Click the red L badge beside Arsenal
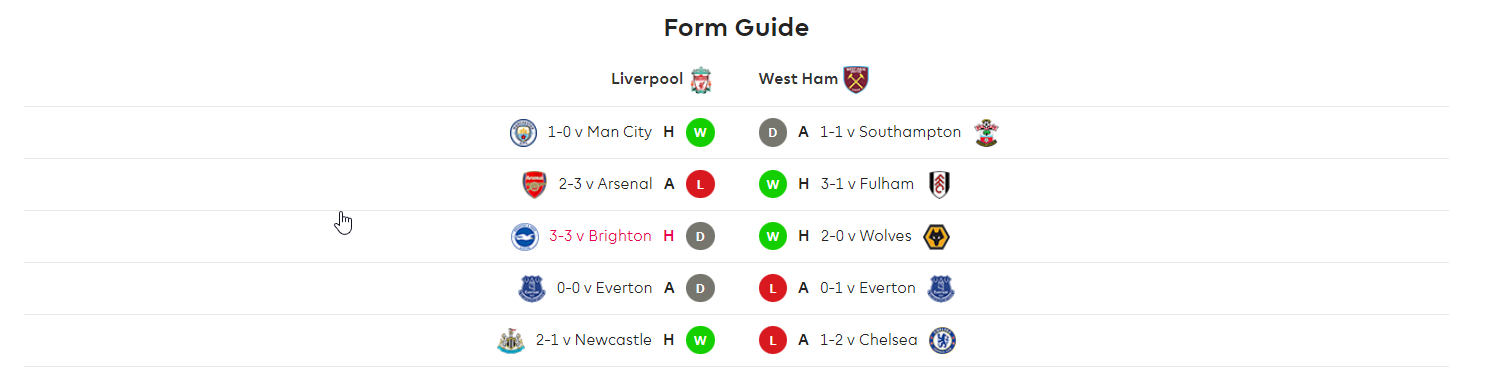This screenshot has height=392, width=1503. (x=700, y=184)
